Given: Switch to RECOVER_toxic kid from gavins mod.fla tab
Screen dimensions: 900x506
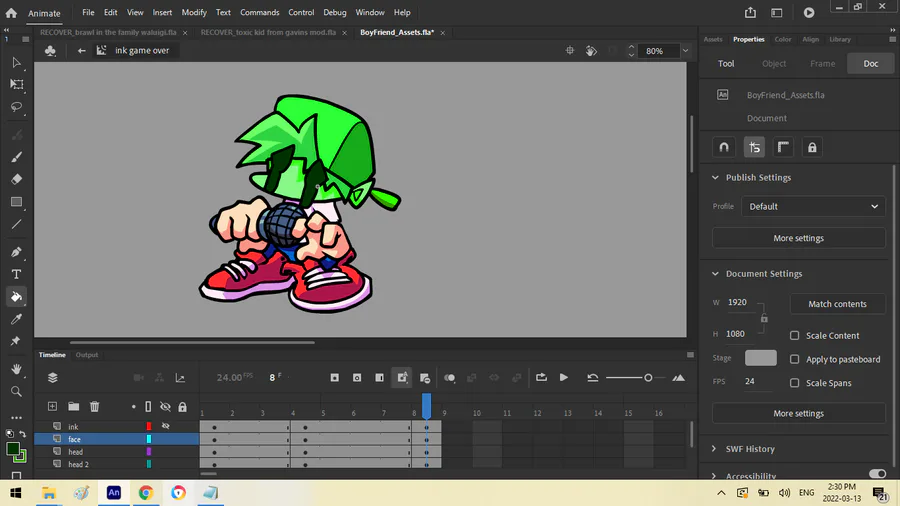Looking at the screenshot, I should [x=268, y=32].
